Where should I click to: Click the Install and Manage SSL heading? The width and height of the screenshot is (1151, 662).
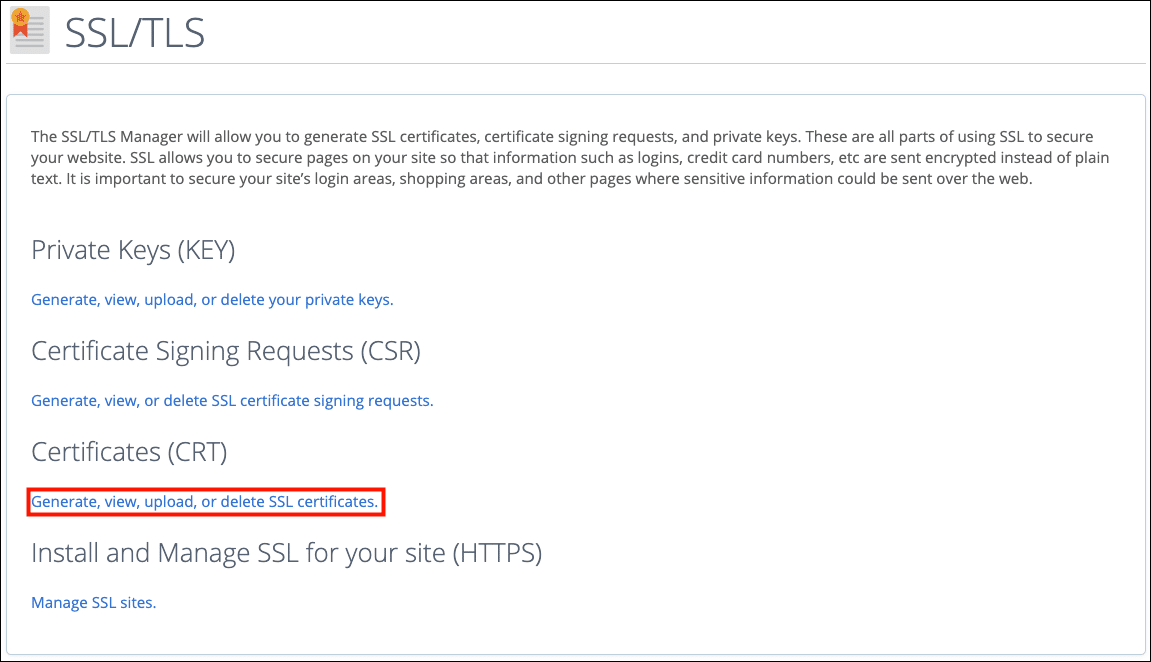[240, 553]
